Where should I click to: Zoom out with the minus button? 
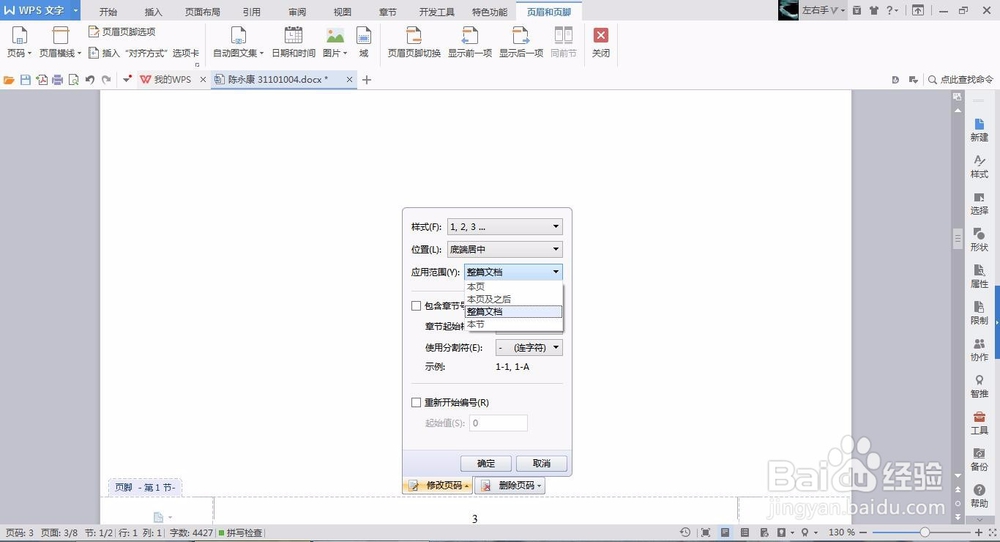[x=864, y=532]
